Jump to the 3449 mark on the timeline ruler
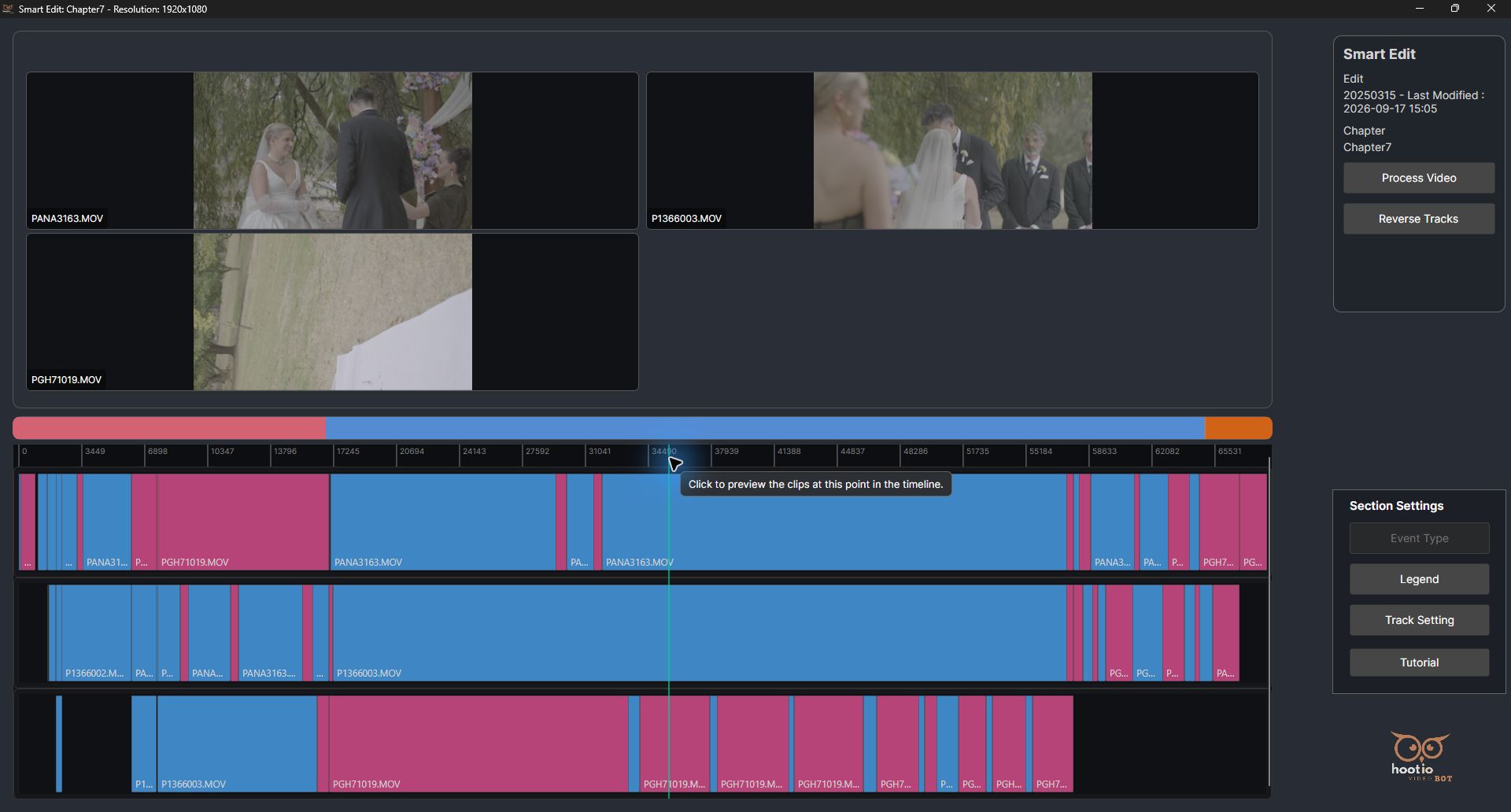The height and width of the screenshot is (812, 1511). point(94,452)
